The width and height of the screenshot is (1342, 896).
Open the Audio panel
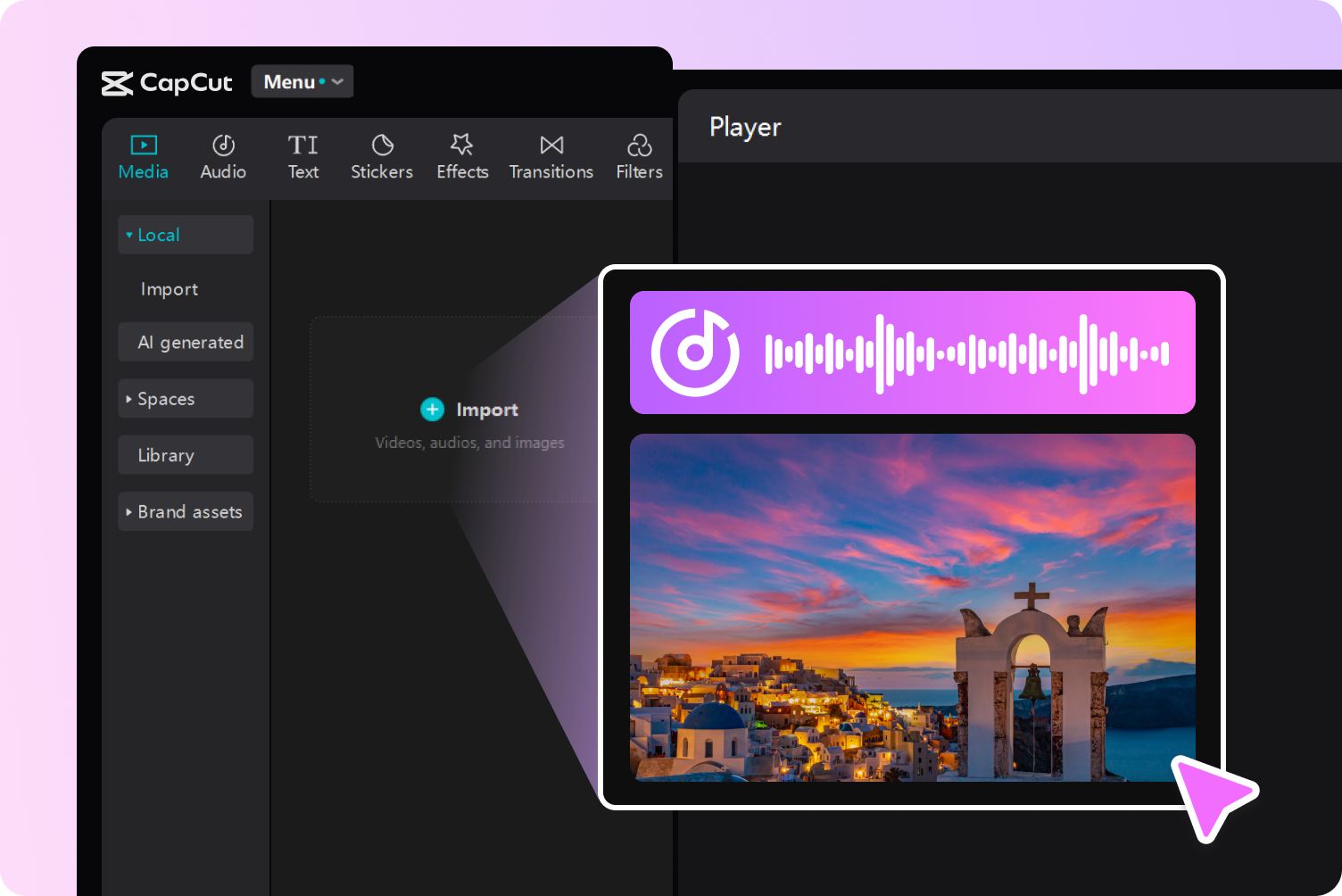click(x=223, y=156)
